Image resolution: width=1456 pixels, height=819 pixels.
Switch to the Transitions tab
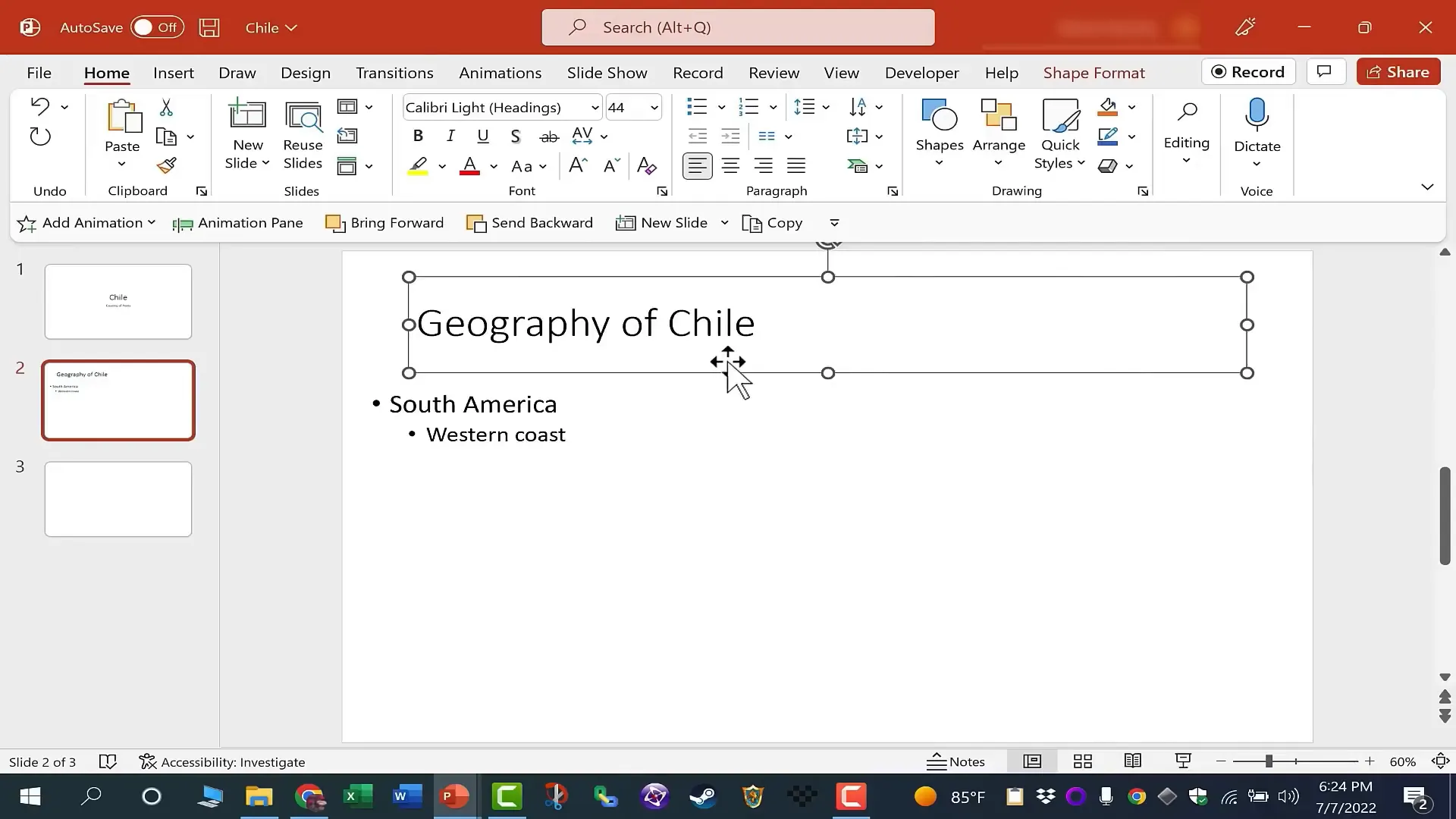coord(394,73)
